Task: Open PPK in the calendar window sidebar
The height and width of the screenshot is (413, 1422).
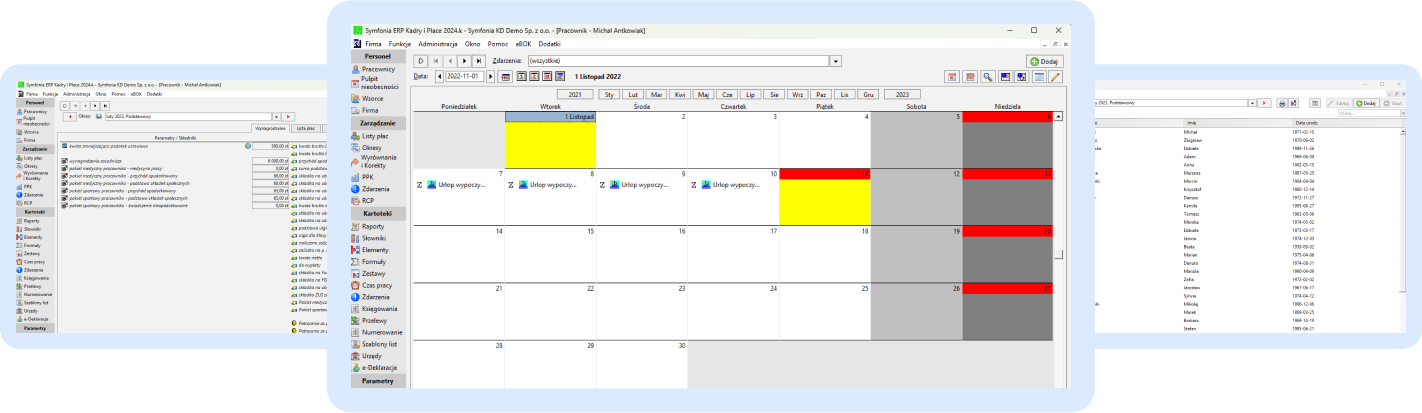Action: 368,176
